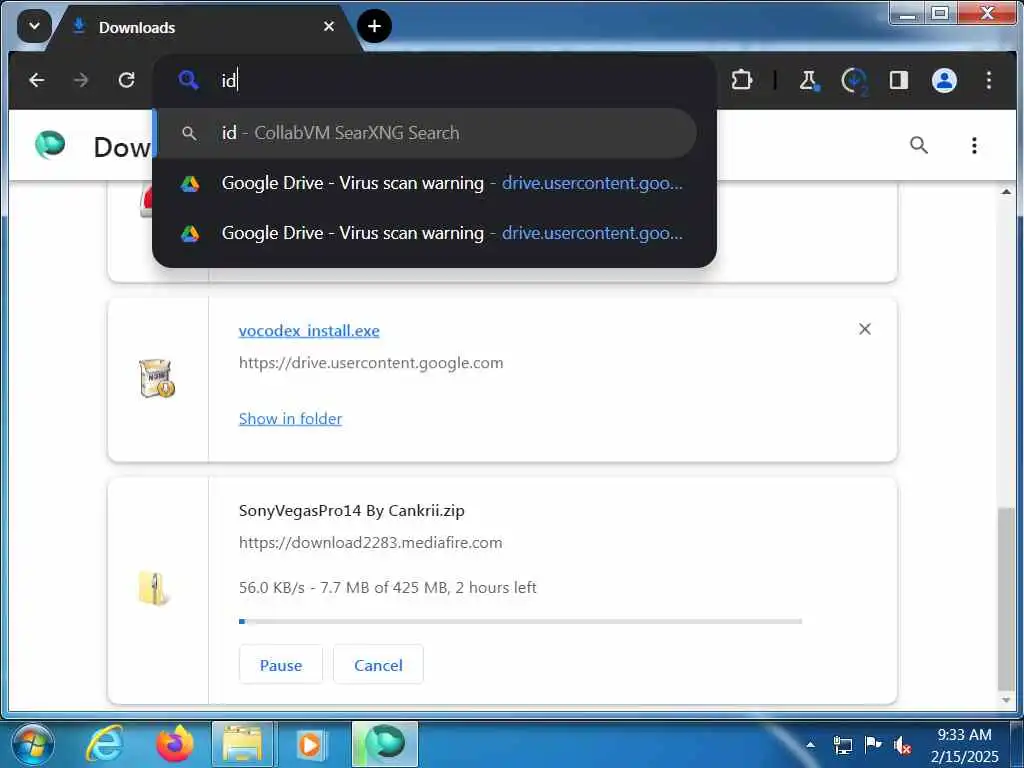Click the search icon in address bar

(188, 80)
